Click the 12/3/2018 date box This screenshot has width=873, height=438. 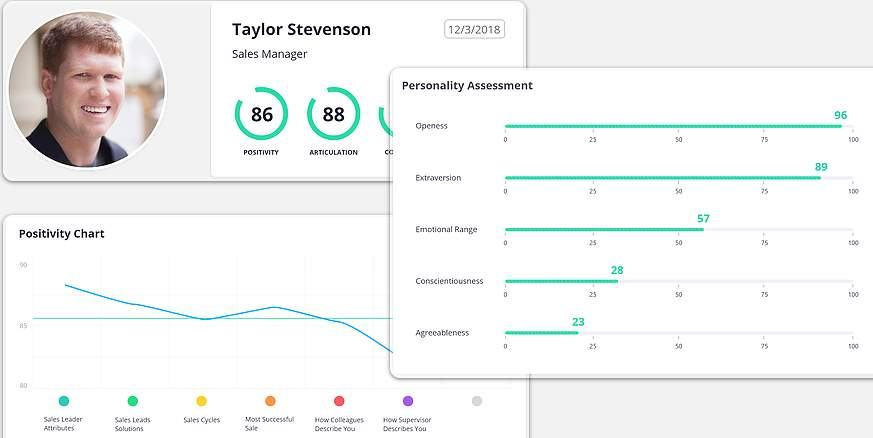click(474, 30)
